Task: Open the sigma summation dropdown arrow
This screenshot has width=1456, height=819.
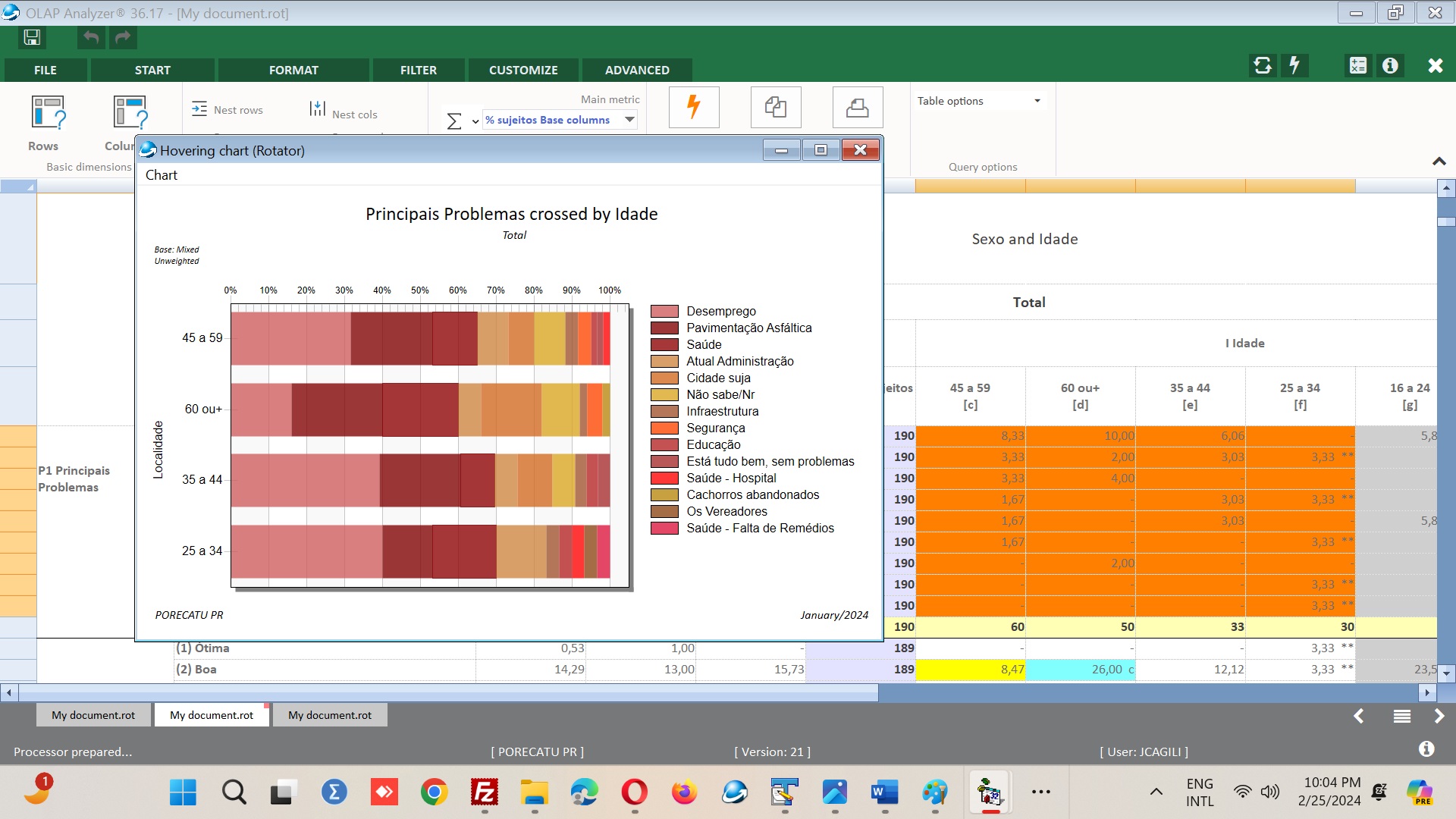Action: coord(475,121)
